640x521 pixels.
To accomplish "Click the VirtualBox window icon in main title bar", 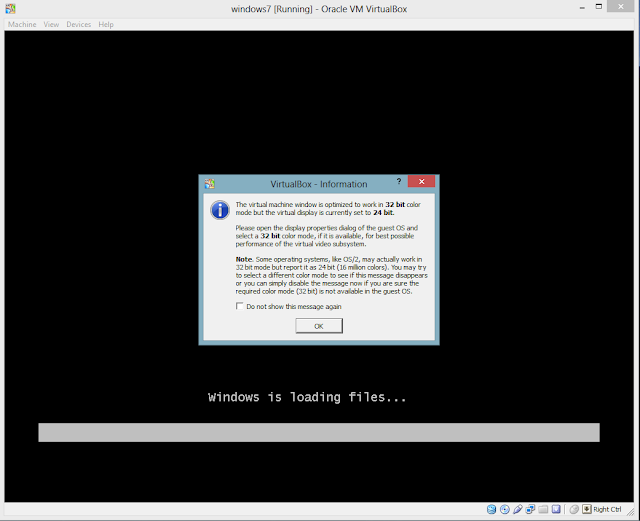I will (10, 9).
